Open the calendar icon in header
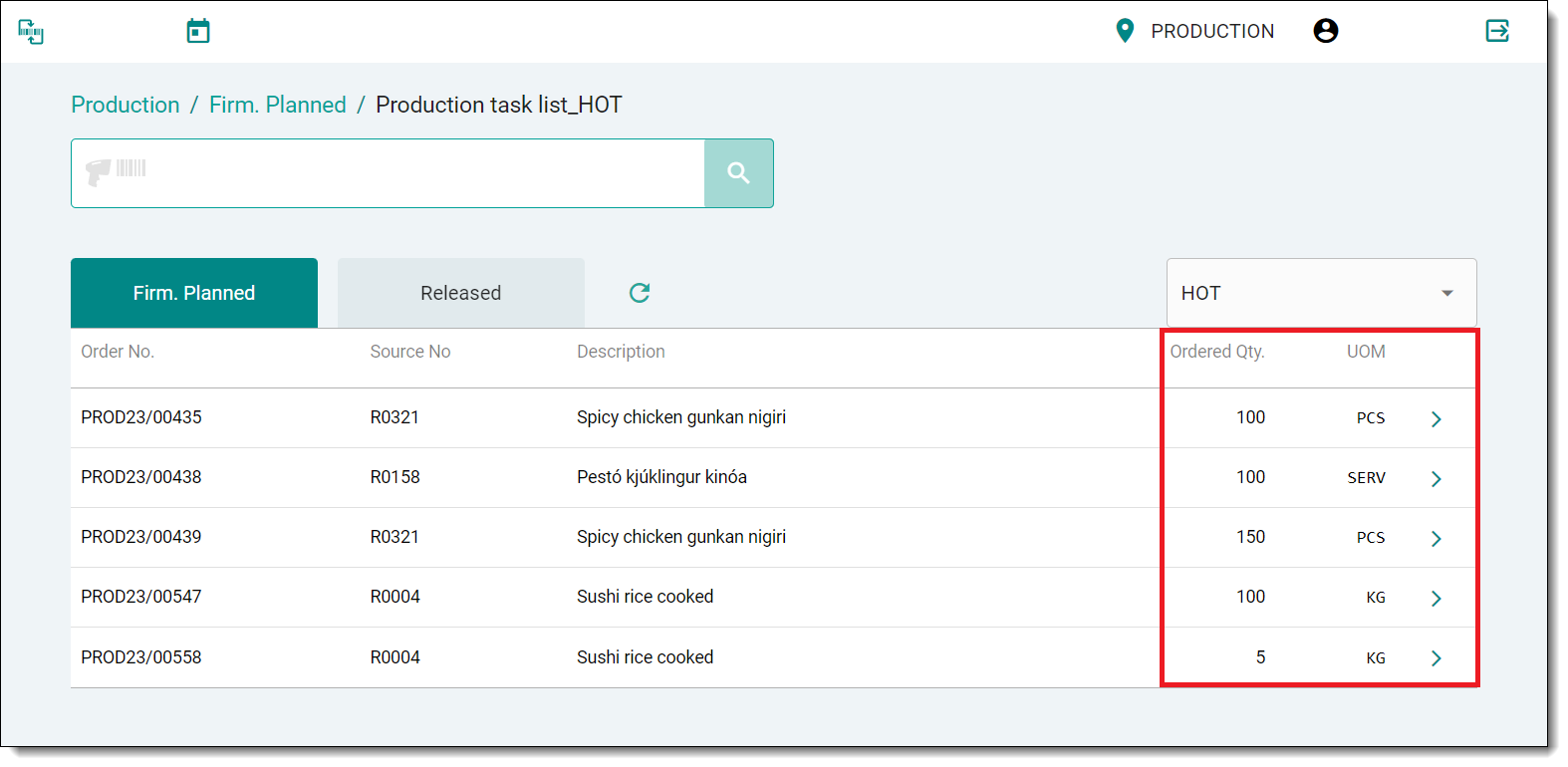 tap(198, 32)
